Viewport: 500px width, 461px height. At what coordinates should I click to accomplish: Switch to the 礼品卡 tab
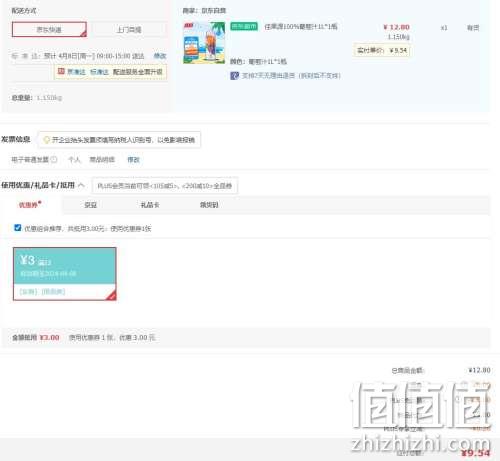tap(150, 205)
